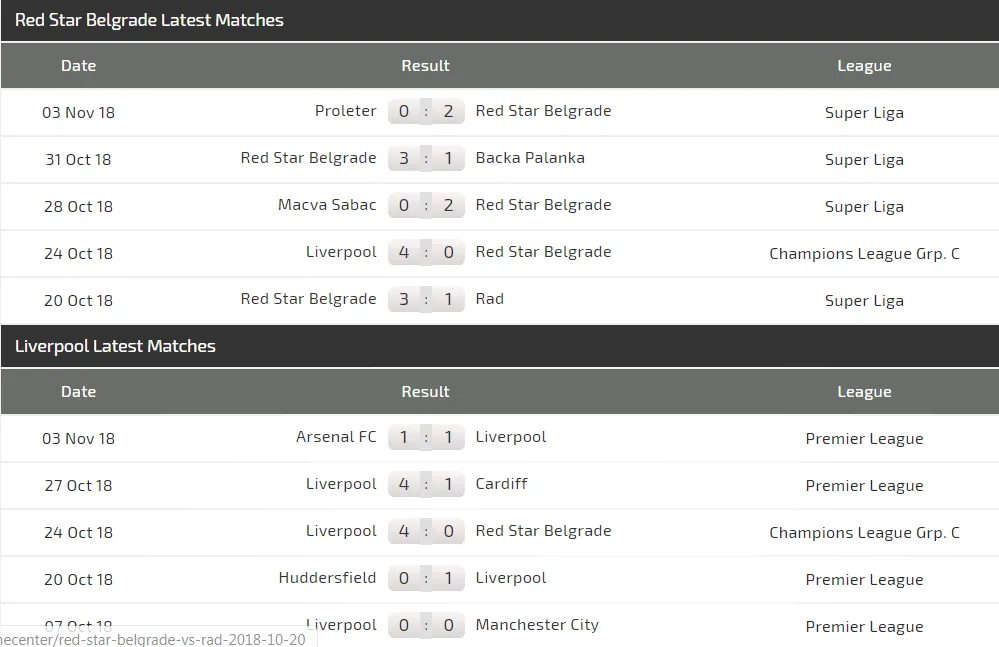Open the Huddersfield 0:1 Liverpool score
999x647 pixels.
(426, 579)
